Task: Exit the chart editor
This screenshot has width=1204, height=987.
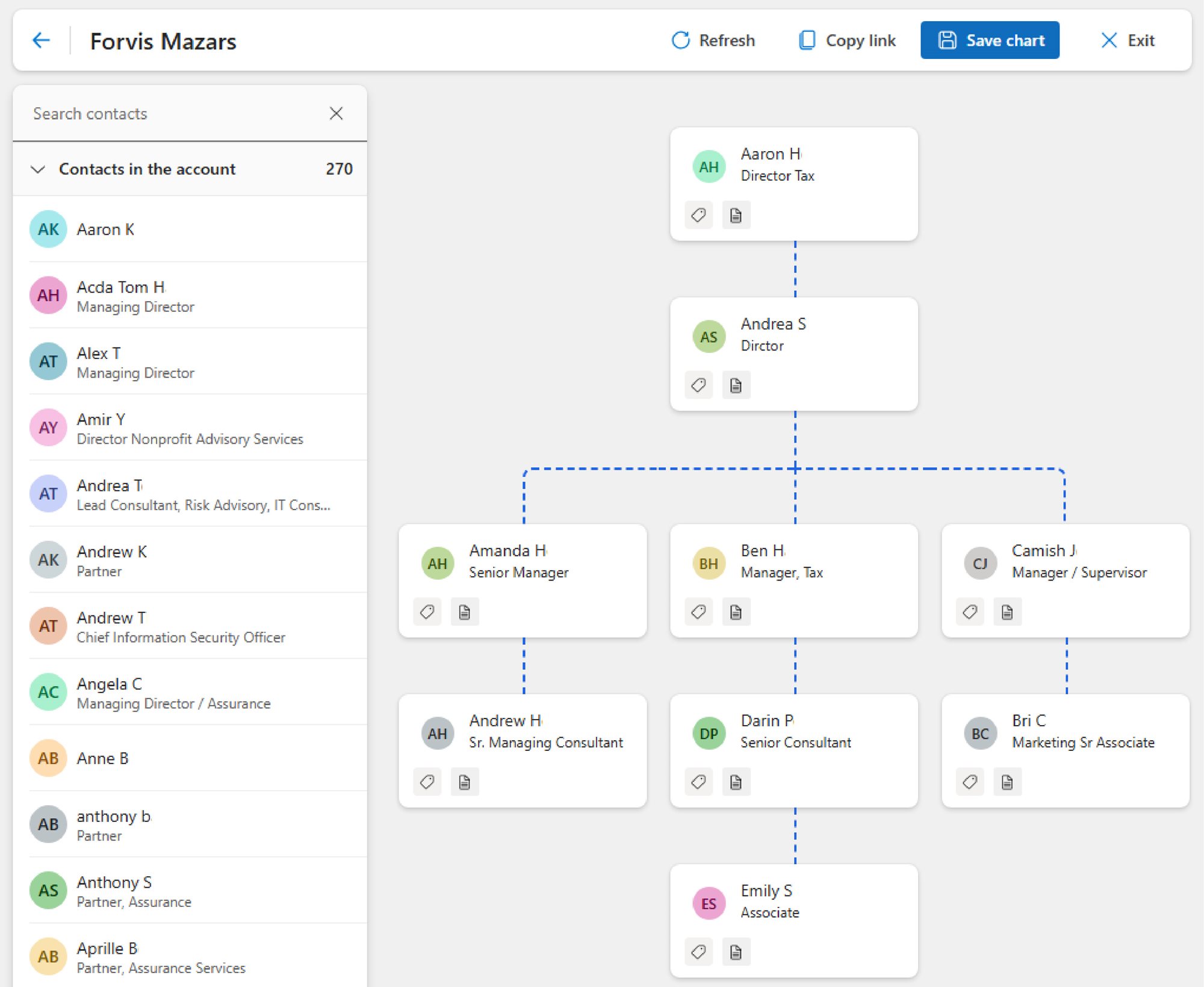Action: 1128,40
